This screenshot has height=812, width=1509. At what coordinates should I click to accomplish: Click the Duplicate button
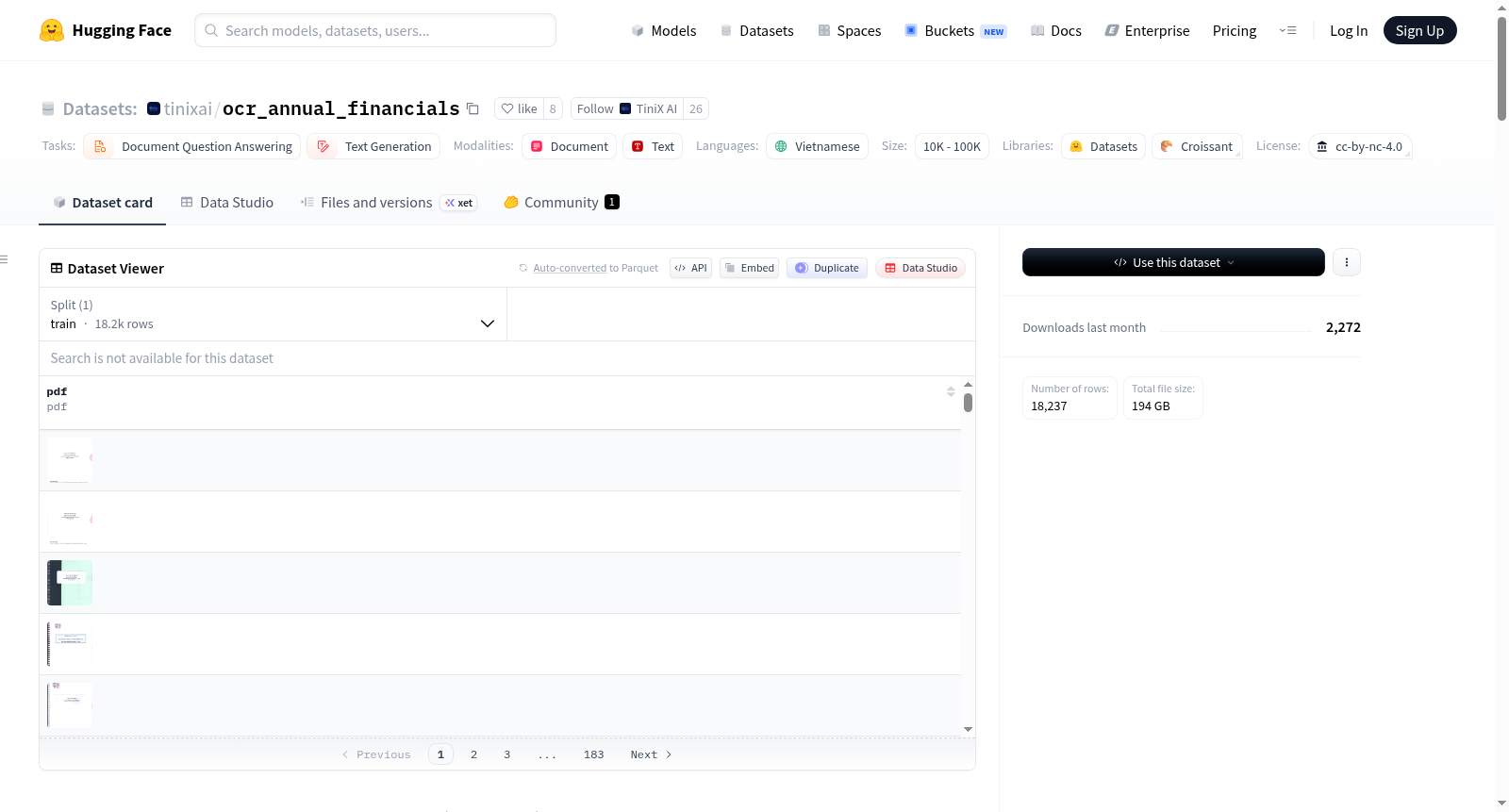point(827,268)
